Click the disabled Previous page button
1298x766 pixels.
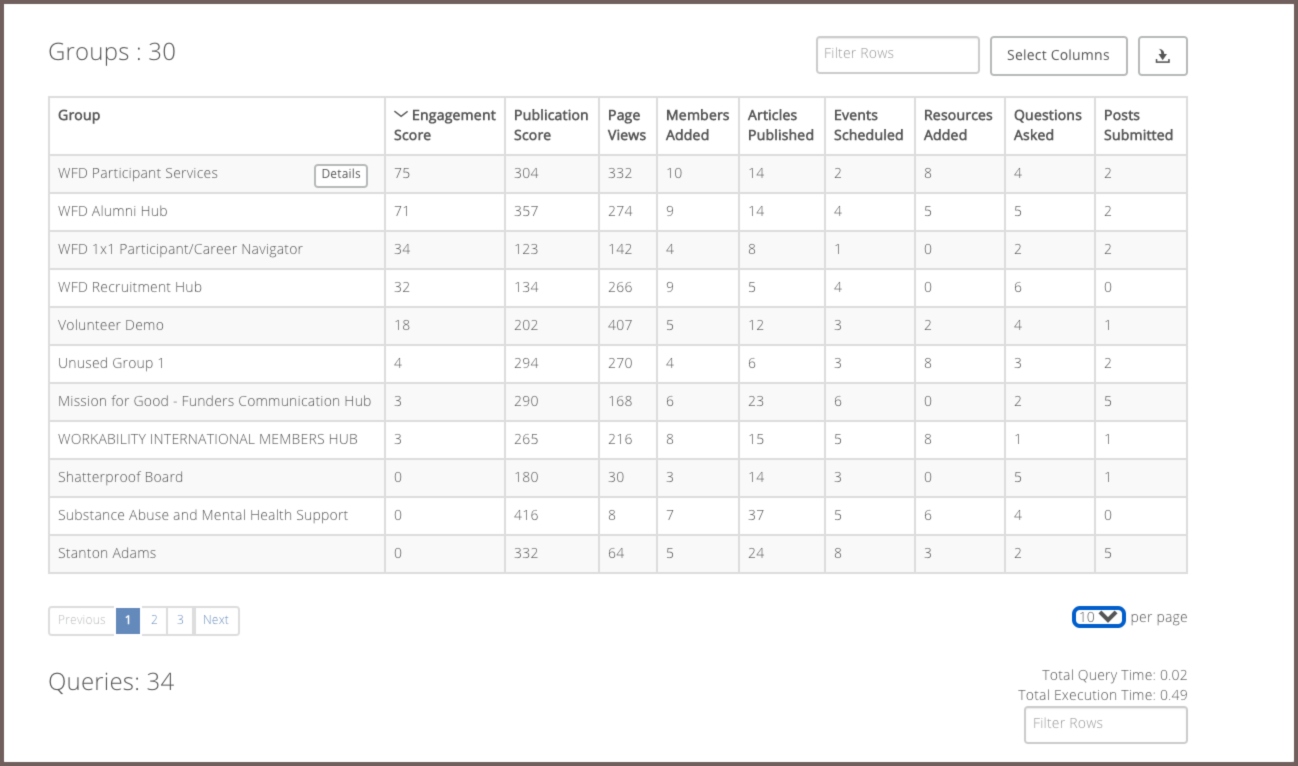(x=82, y=620)
